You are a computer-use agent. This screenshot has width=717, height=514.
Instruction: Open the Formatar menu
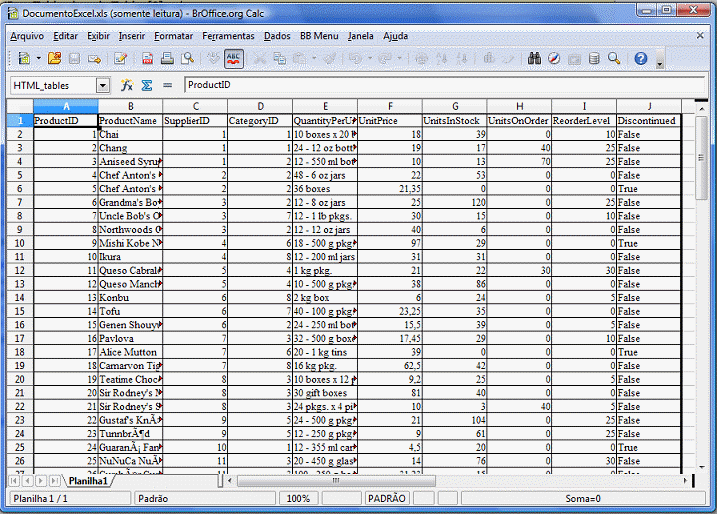173,36
